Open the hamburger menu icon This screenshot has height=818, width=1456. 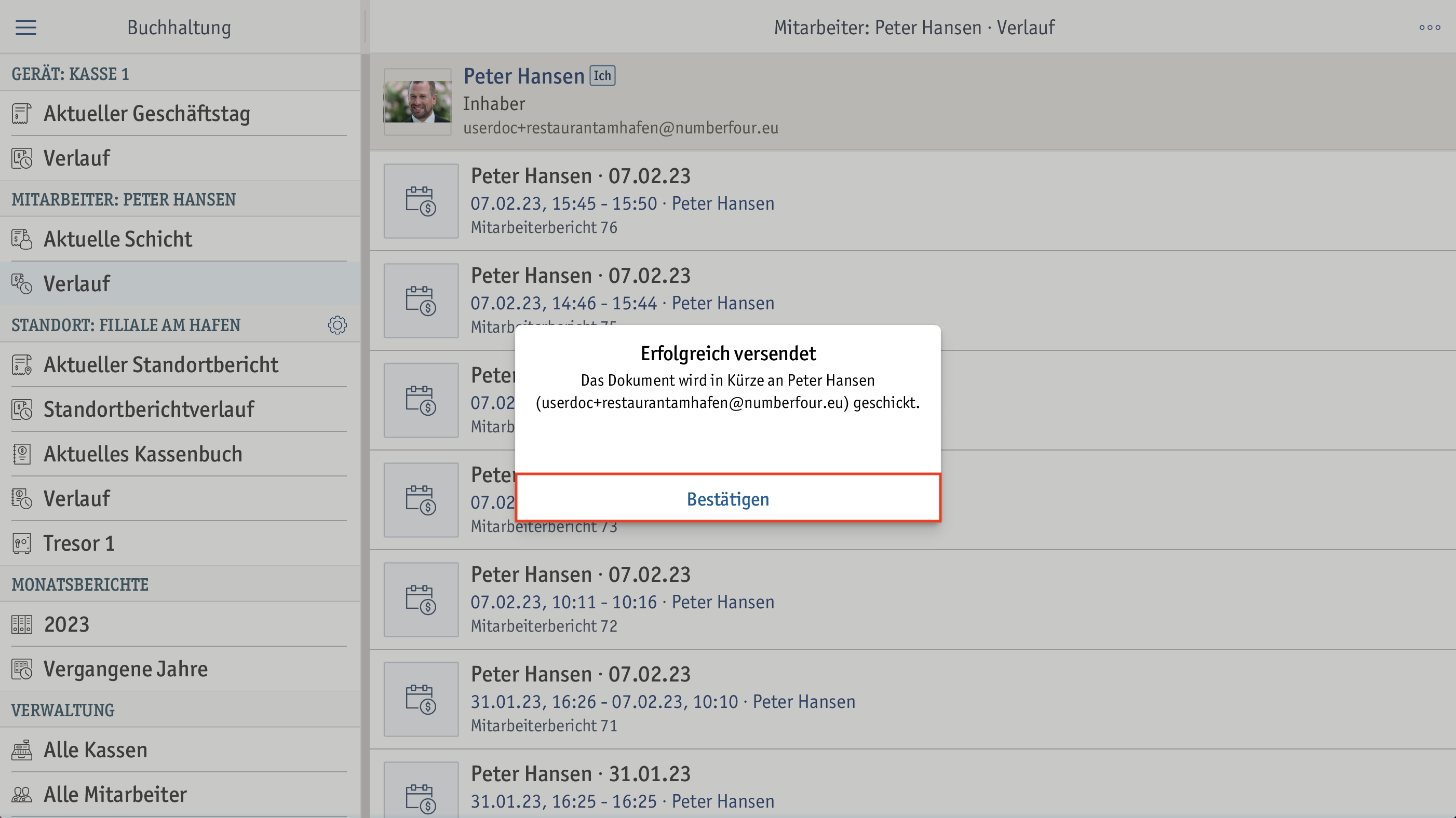pos(25,27)
